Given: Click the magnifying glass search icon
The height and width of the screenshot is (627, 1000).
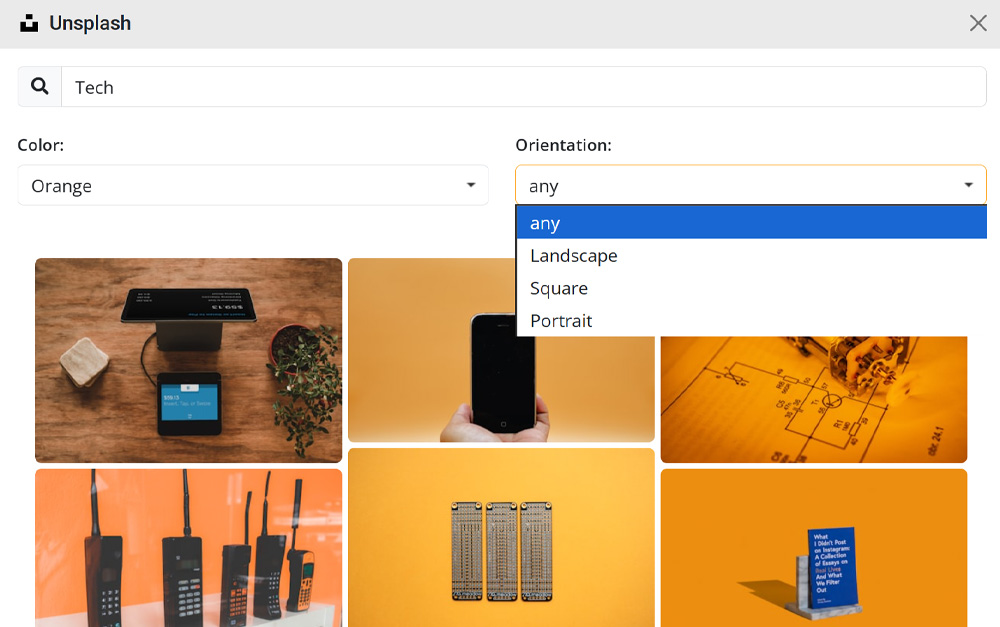Looking at the screenshot, I should [x=40, y=87].
